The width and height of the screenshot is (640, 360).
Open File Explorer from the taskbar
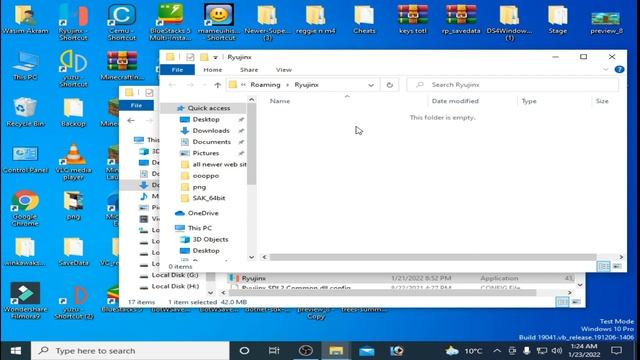336,351
